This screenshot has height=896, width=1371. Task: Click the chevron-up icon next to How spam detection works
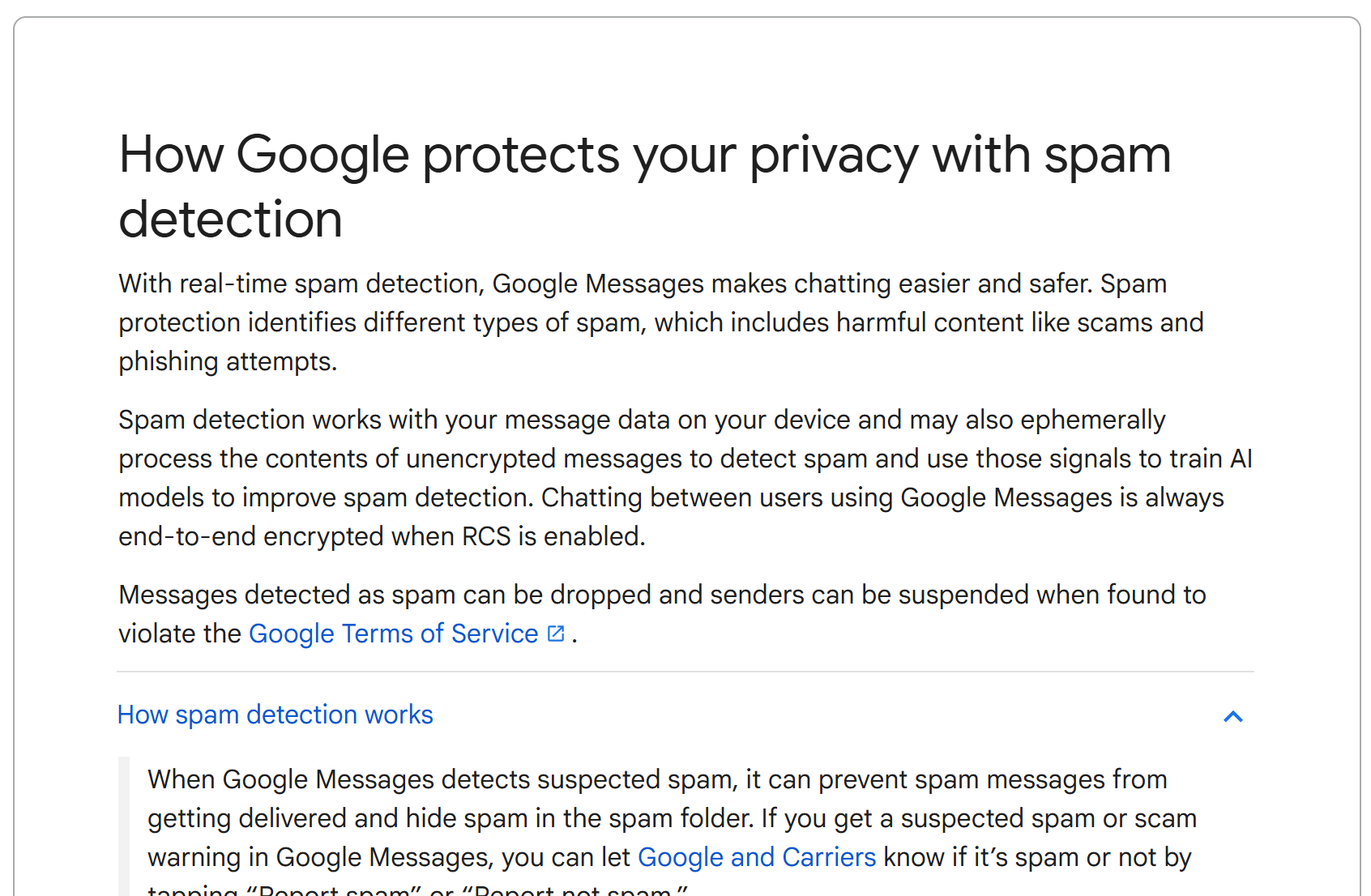pos(1233,718)
